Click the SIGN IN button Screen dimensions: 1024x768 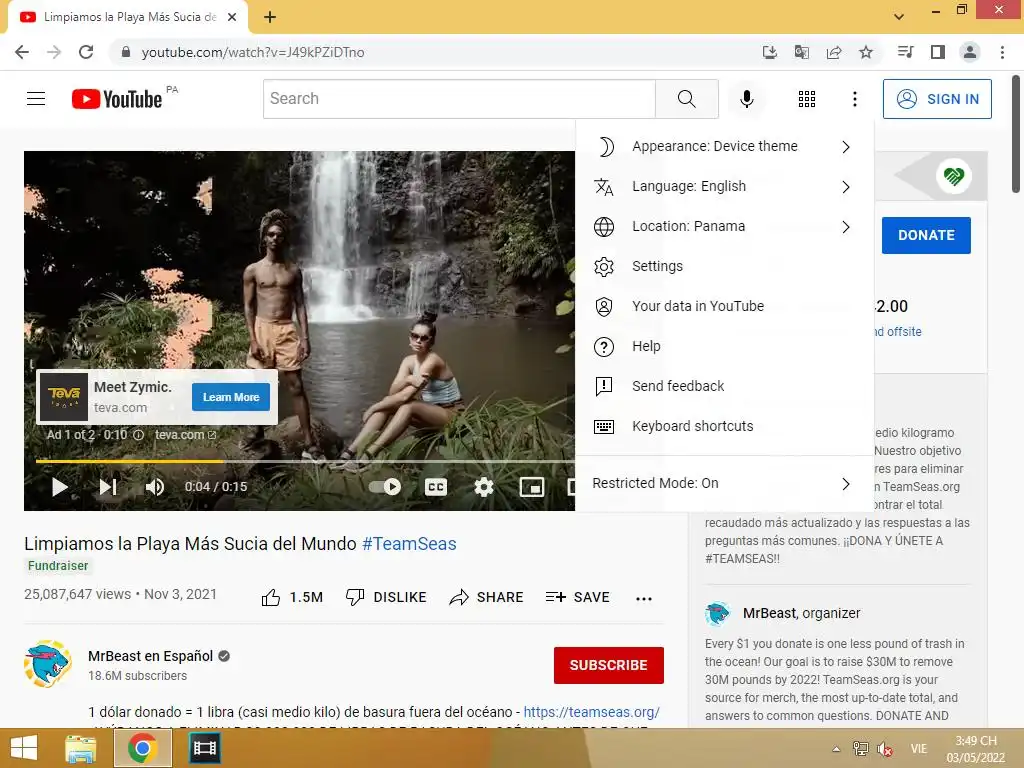point(937,99)
